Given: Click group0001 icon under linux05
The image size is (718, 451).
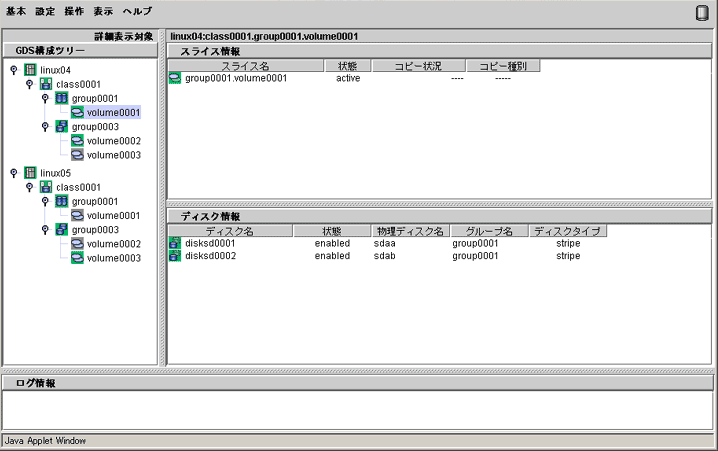Looking at the screenshot, I should 61,201.
